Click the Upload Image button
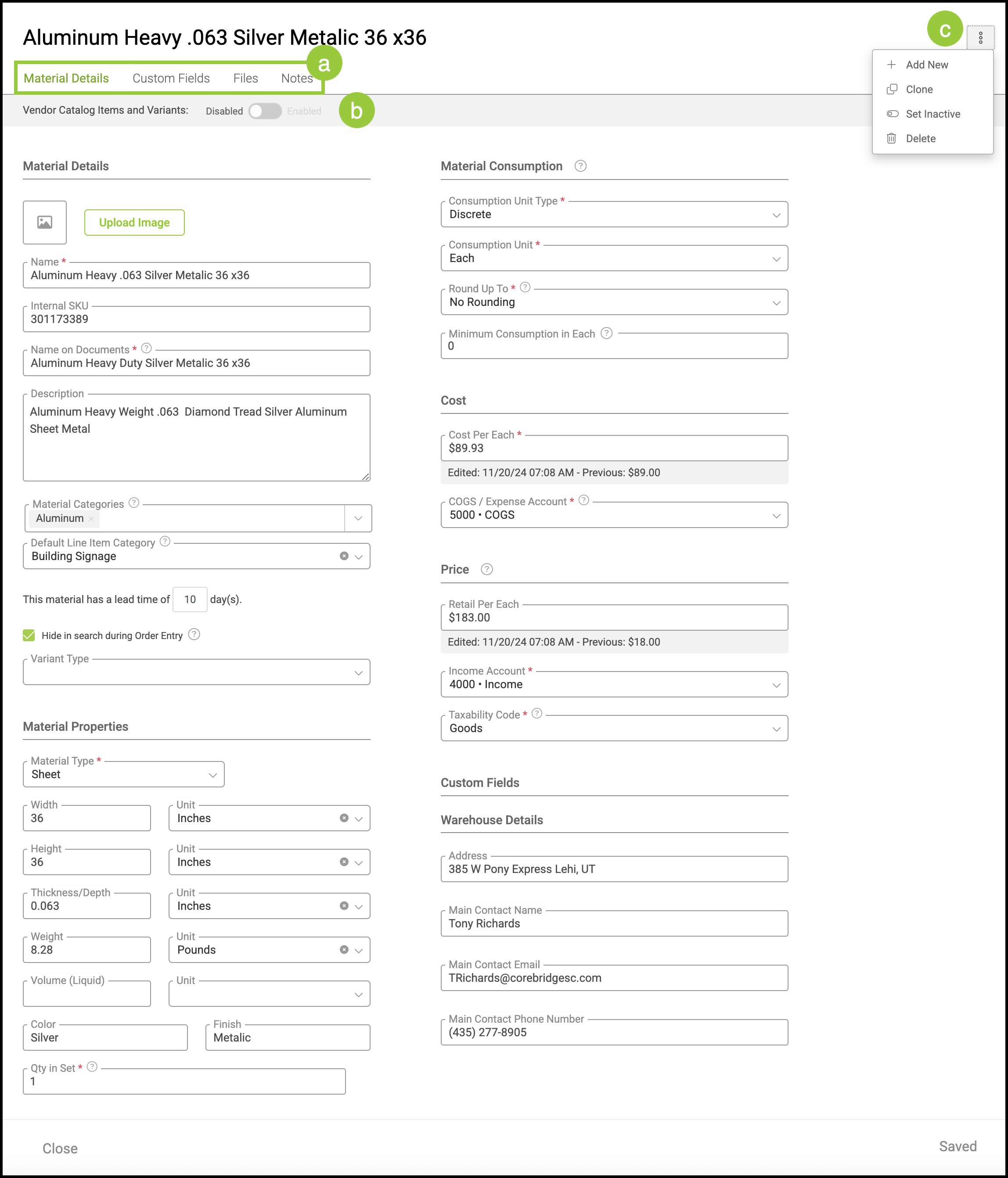Screen dimensions: 1008x1178 134,222
